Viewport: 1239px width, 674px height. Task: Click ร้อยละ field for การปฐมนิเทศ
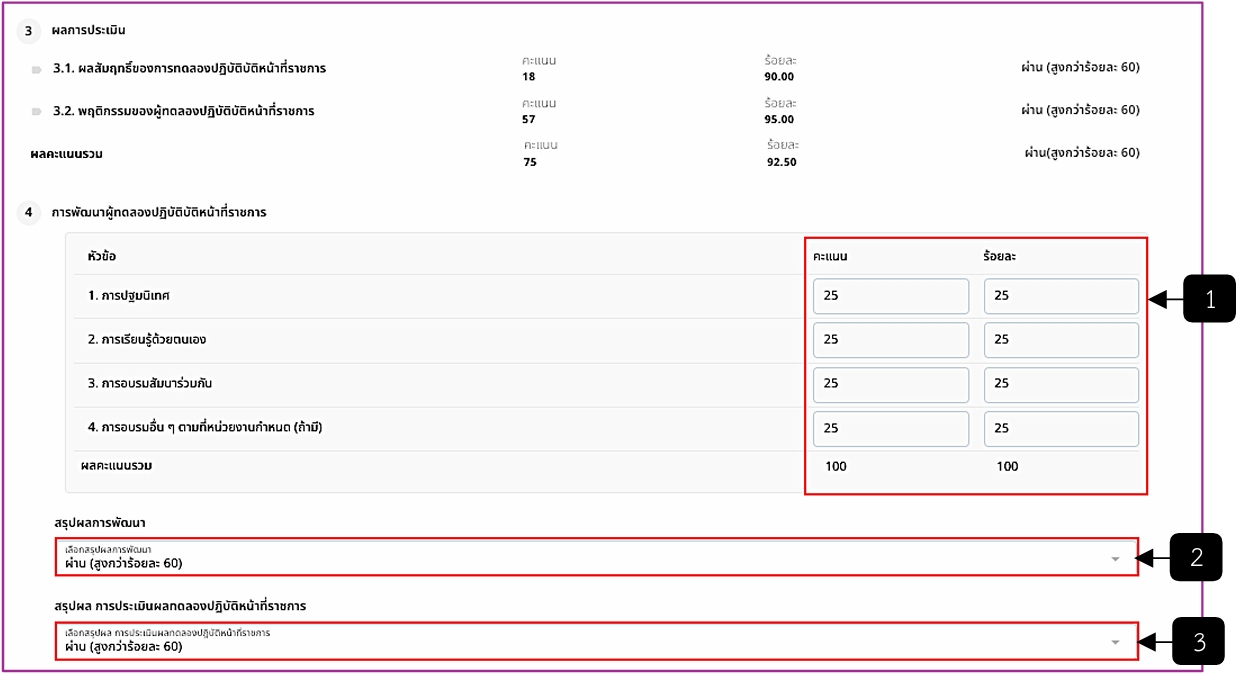tap(1061, 296)
